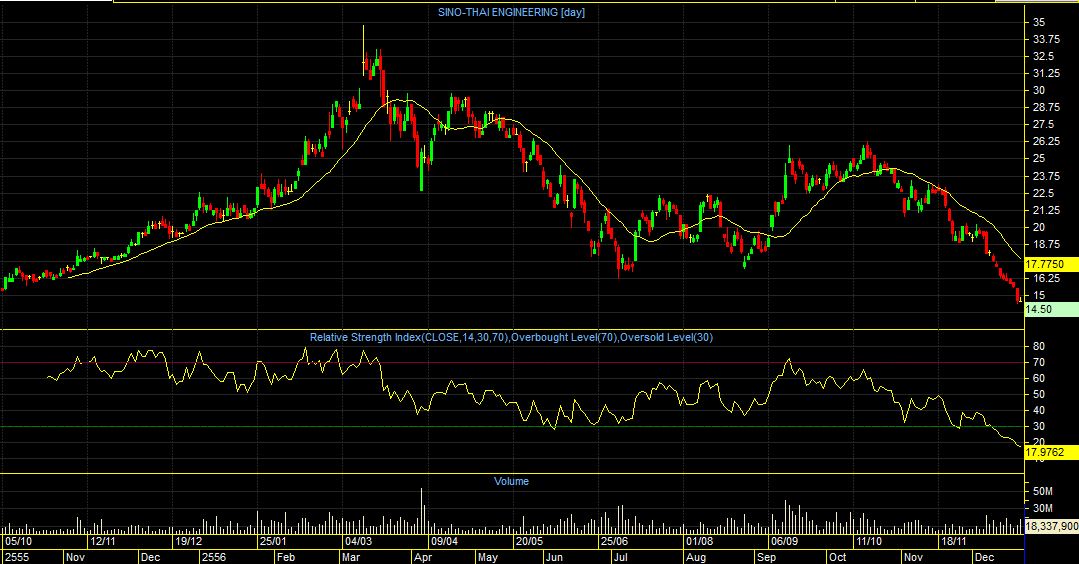
Task: Select the 70 label on RSI axis
Action: [1038, 362]
